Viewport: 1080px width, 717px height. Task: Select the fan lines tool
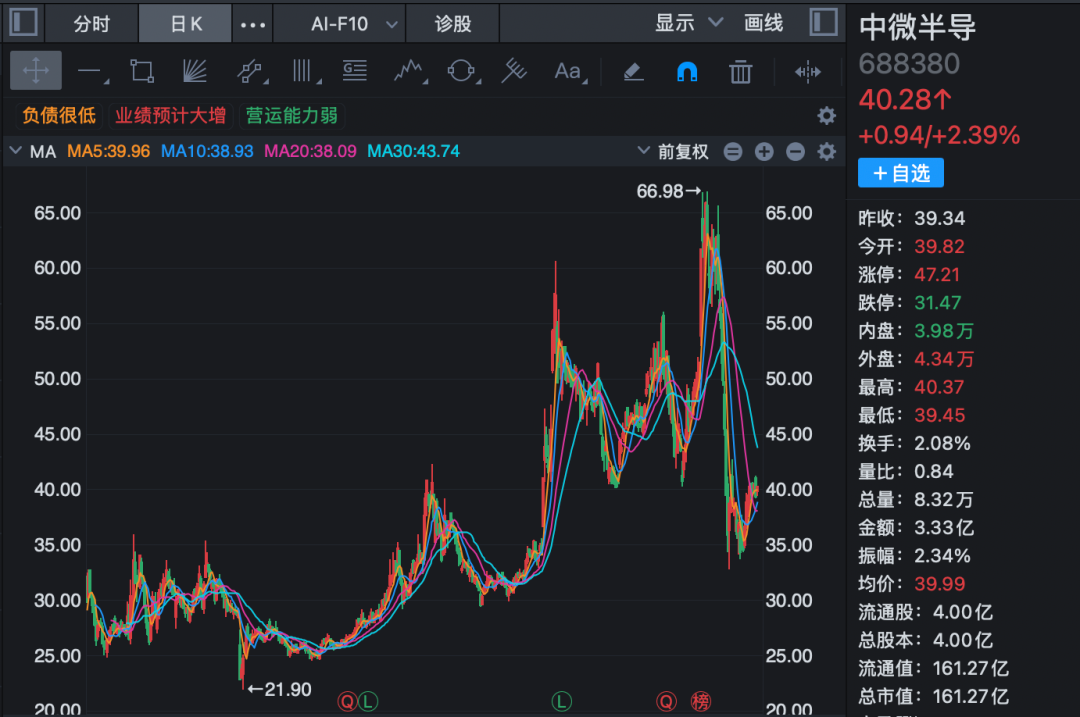pos(195,71)
